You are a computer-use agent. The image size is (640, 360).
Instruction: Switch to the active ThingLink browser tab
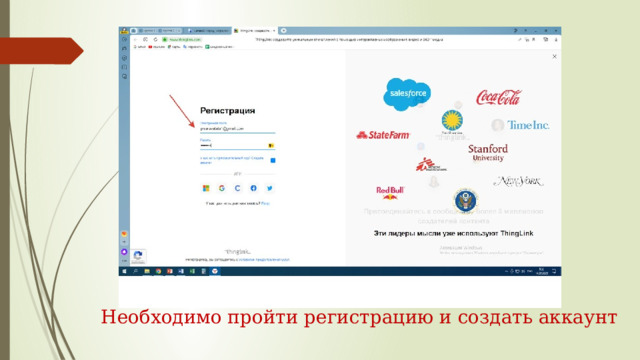(255, 31)
